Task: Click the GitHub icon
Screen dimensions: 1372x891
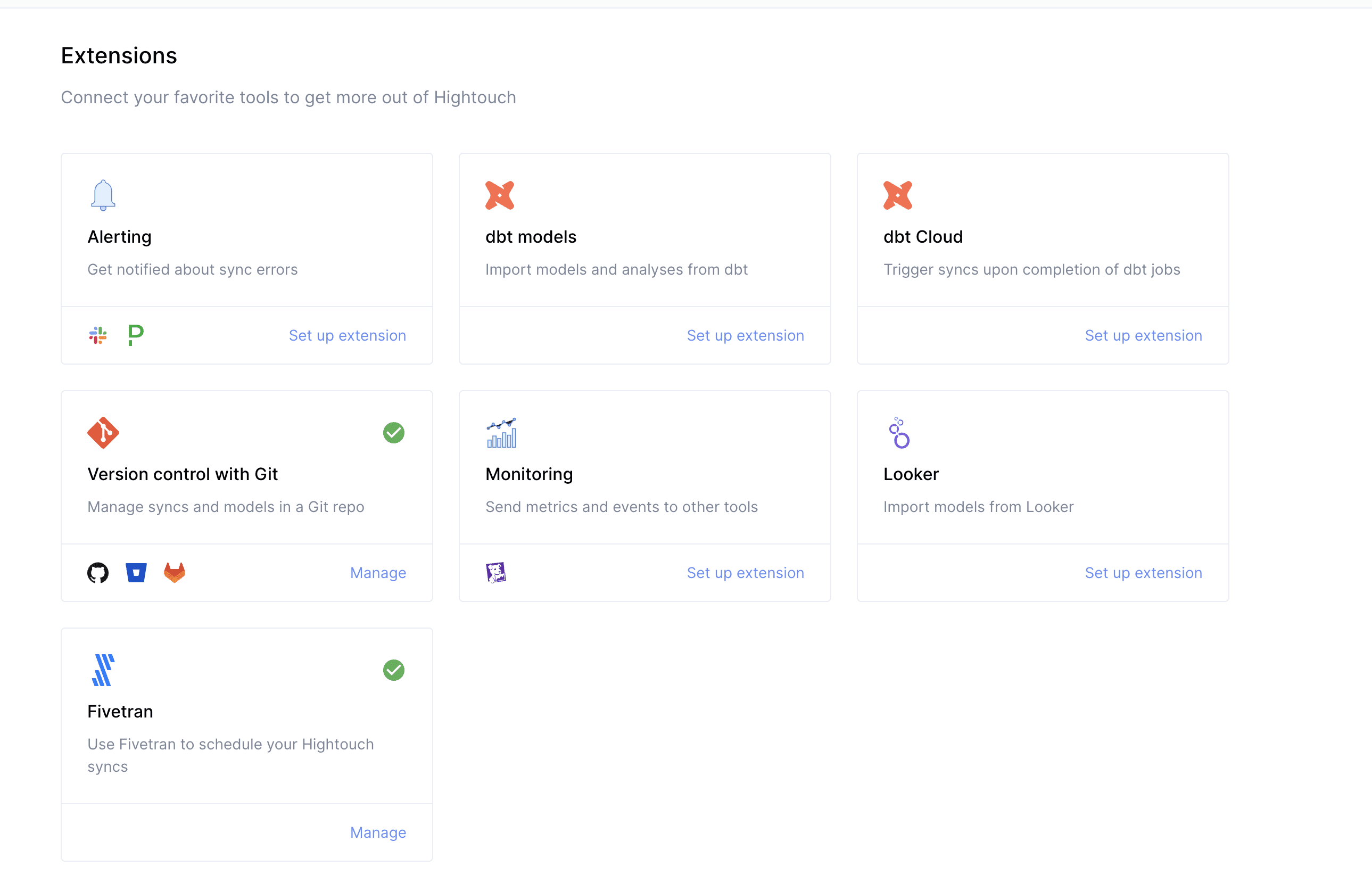Action: tap(98, 573)
